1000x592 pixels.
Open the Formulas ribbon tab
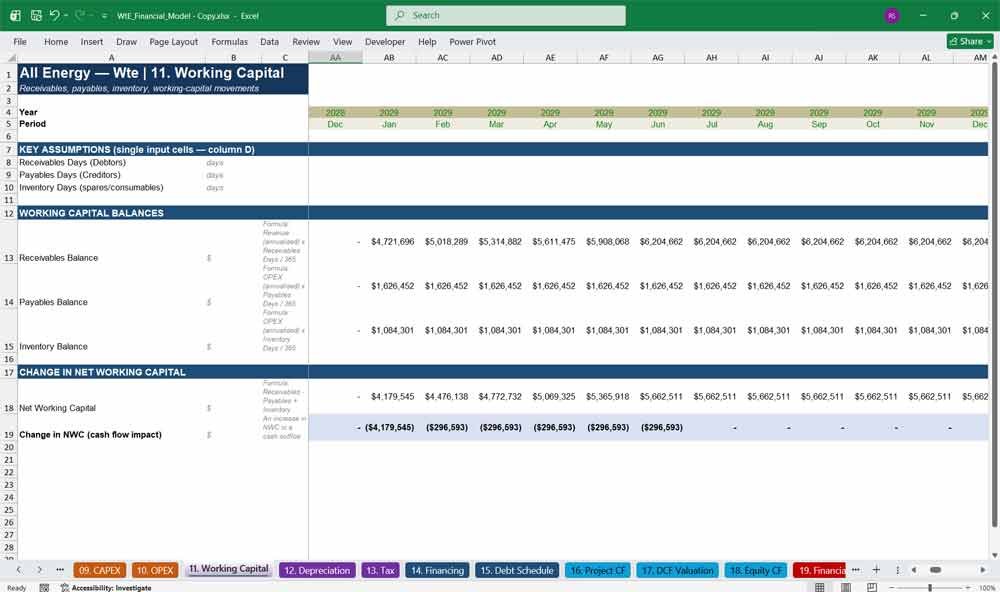coord(230,41)
